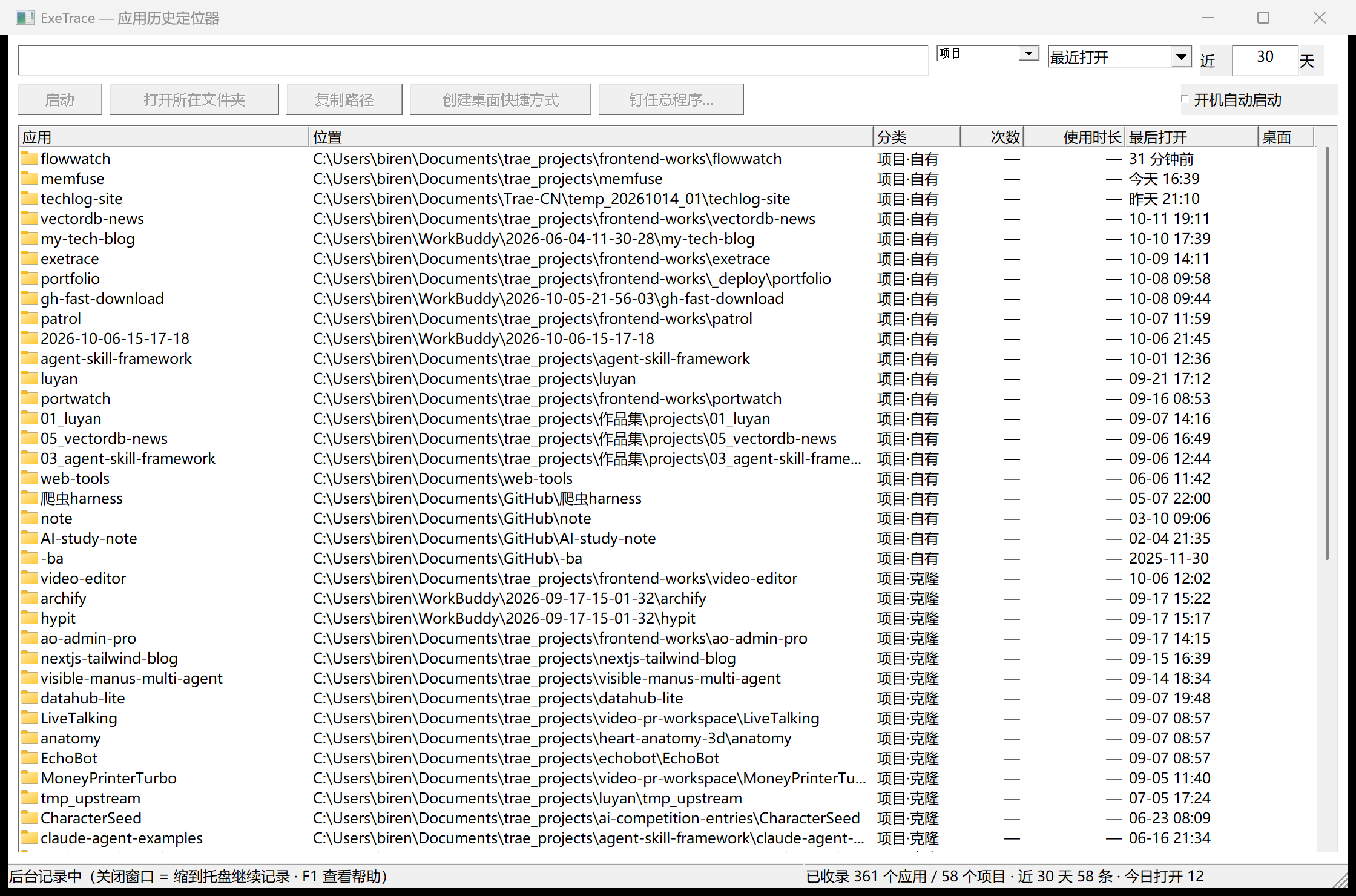Sort by the 使用时长 column header

pyautogui.click(x=1074, y=137)
